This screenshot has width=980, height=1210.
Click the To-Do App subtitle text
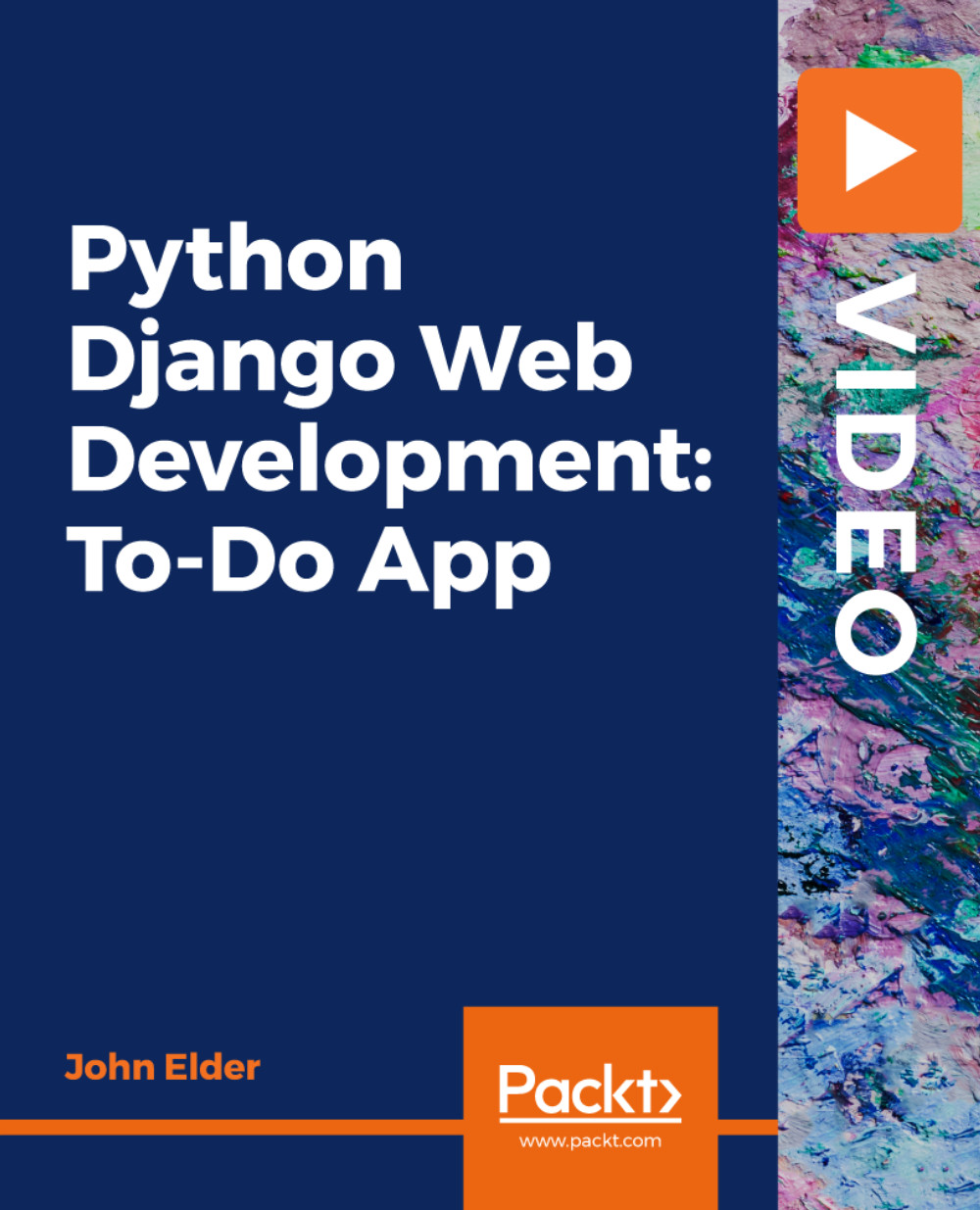click(309, 561)
